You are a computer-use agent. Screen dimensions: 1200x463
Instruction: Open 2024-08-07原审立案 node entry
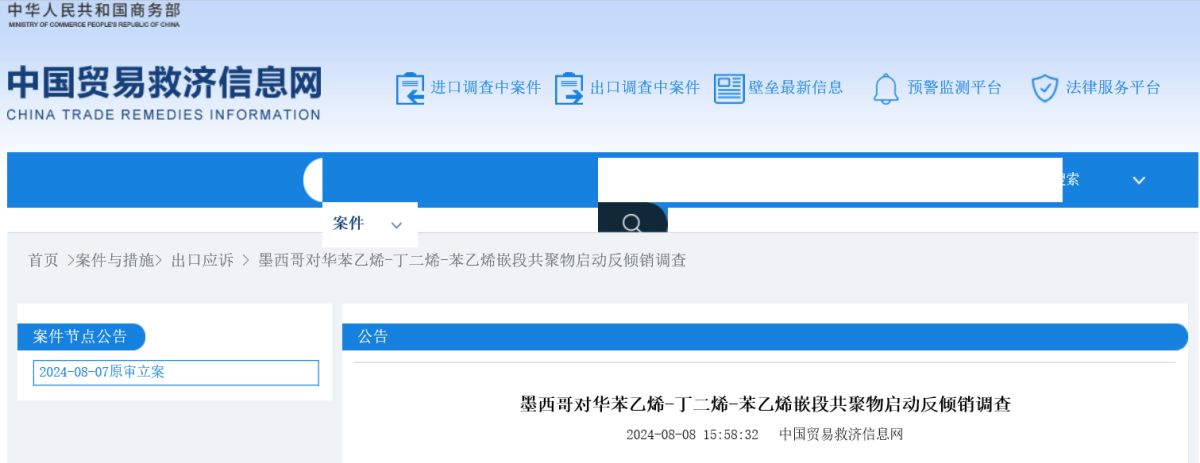176,372
